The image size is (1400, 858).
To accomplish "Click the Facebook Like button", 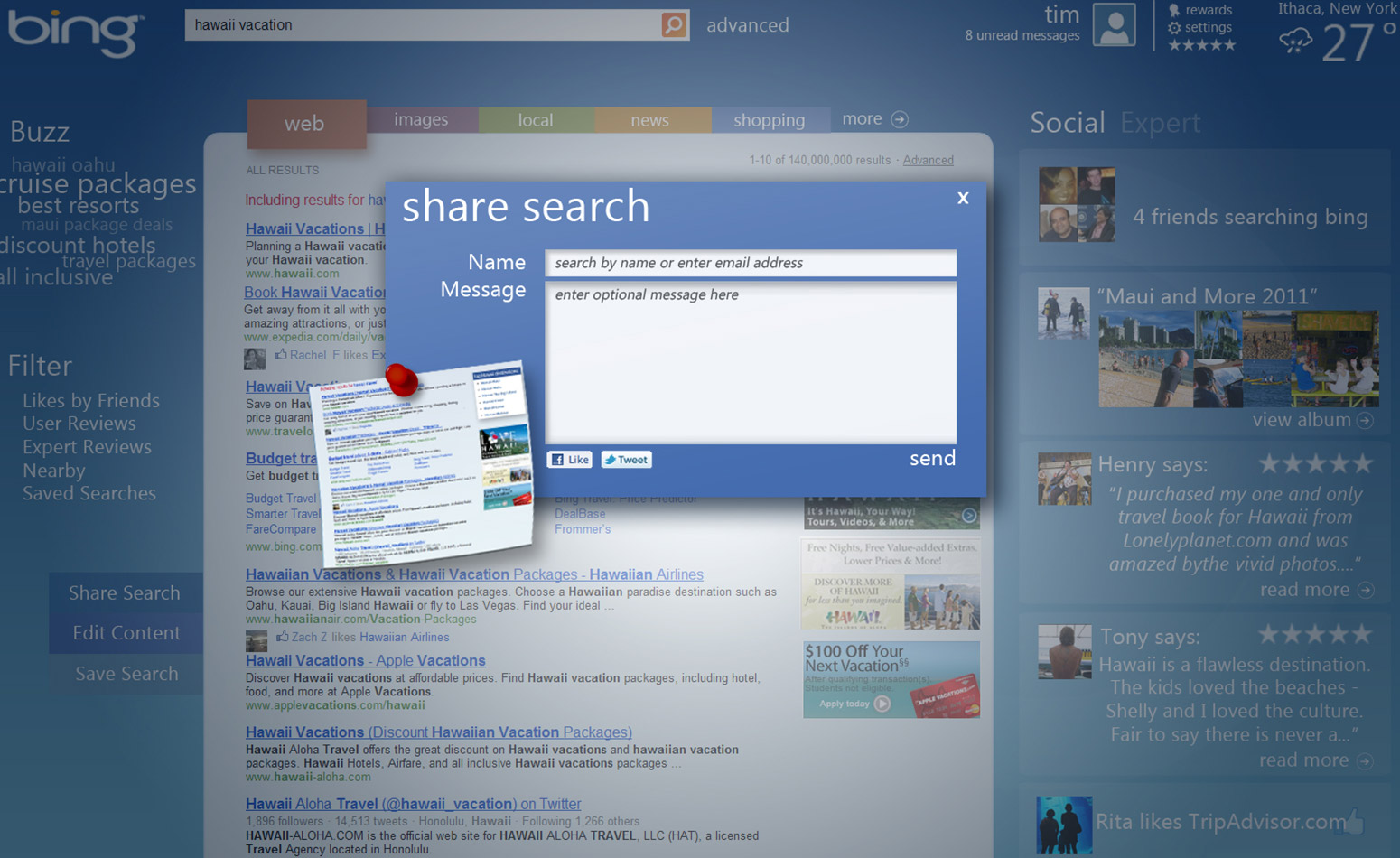I will pyautogui.click(x=570, y=460).
